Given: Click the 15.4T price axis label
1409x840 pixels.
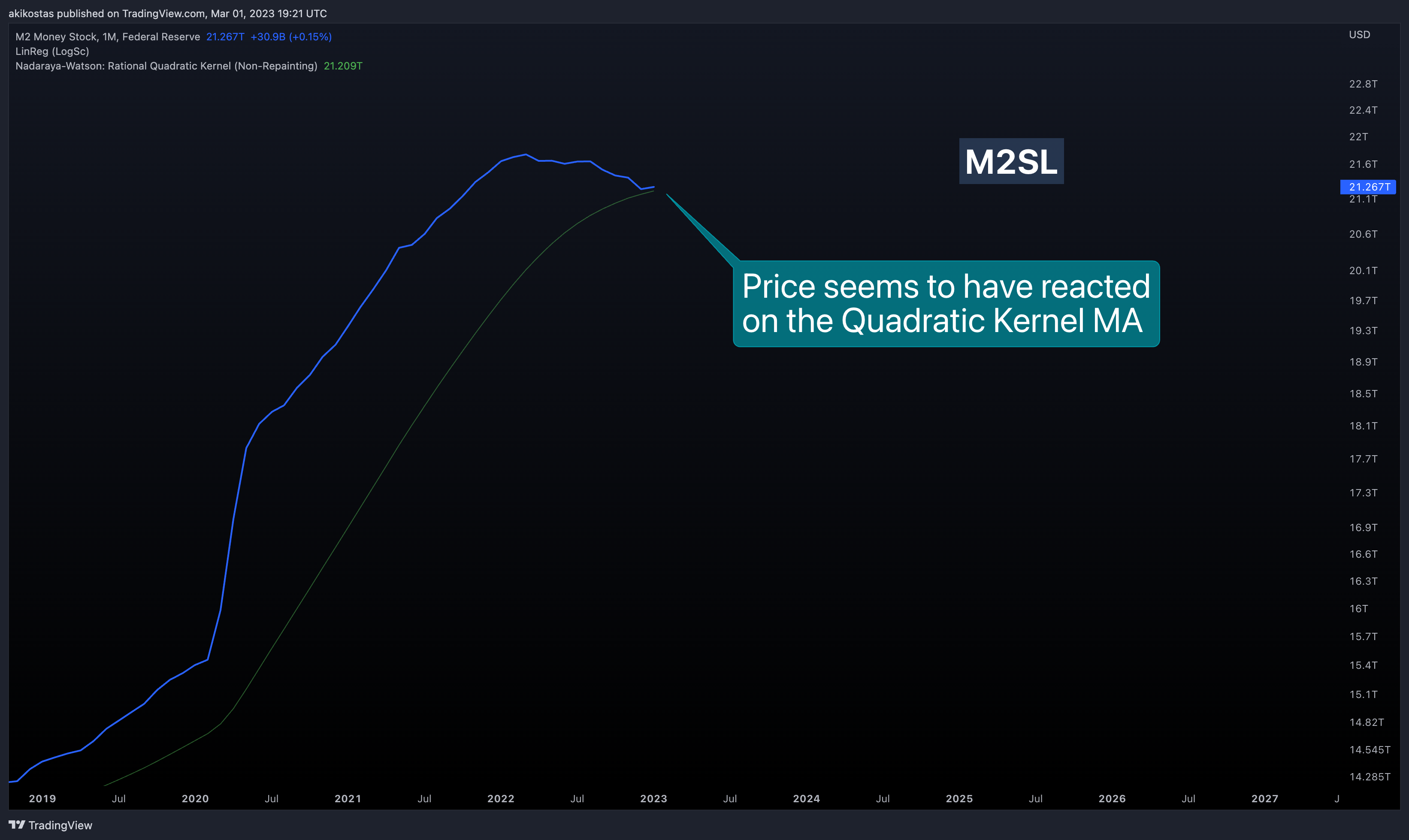Looking at the screenshot, I should [x=1363, y=665].
